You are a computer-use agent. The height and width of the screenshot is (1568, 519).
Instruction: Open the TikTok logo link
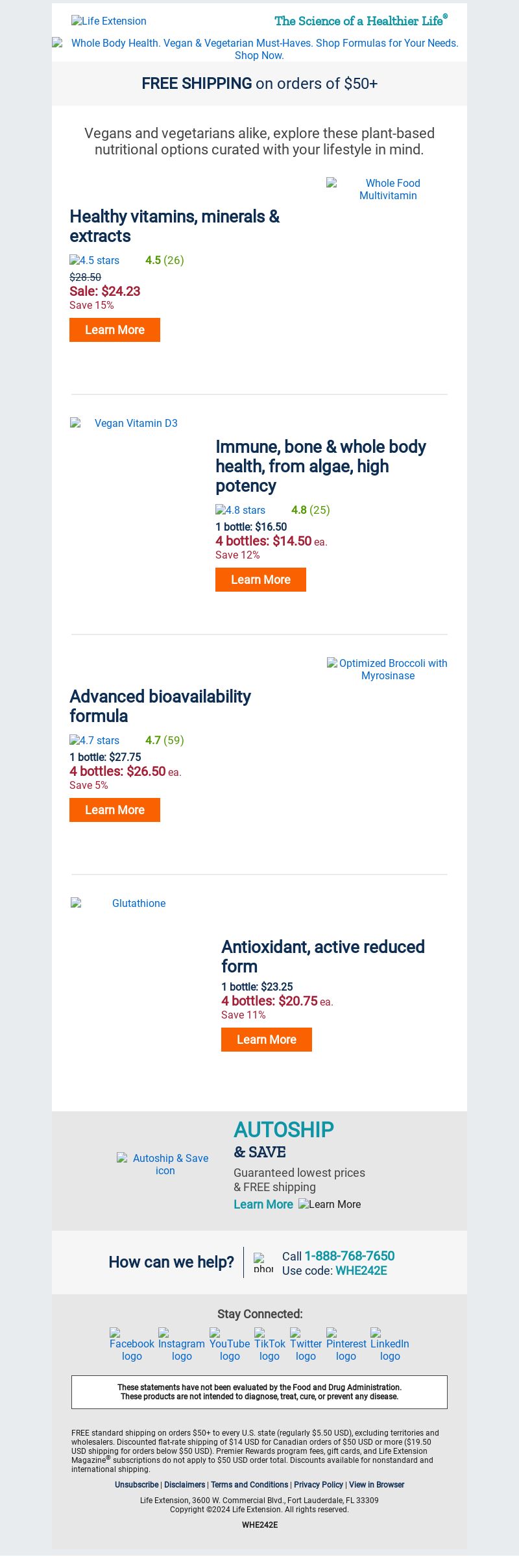(270, 1345)
